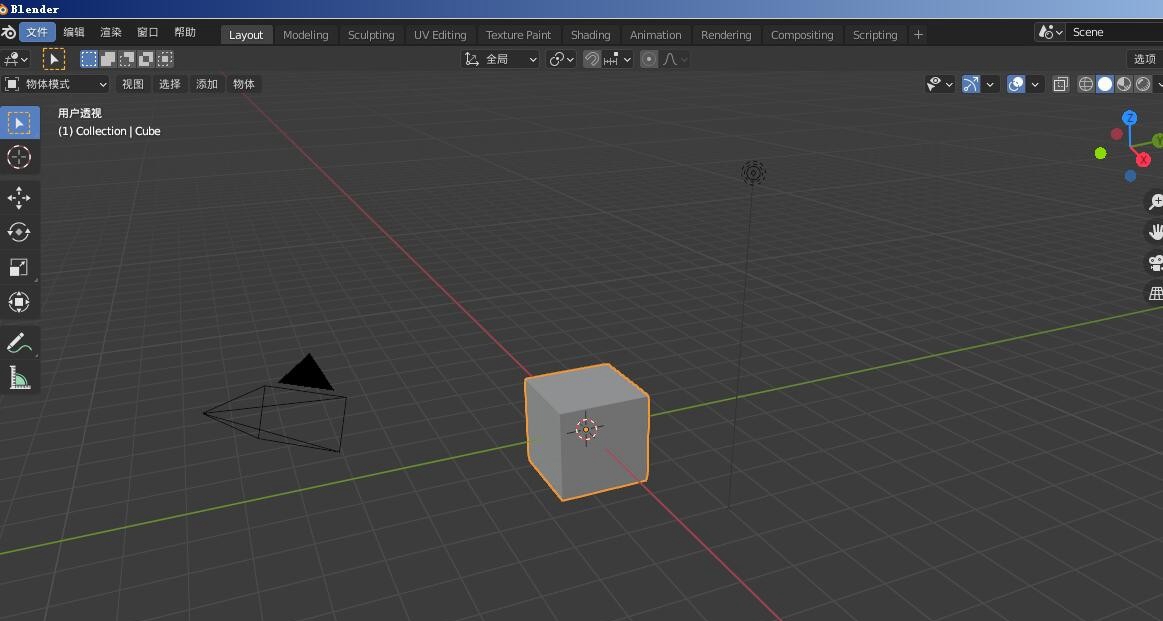Set selection mode to new selection
1163x621 pixels.
click(x=89, y=59)
